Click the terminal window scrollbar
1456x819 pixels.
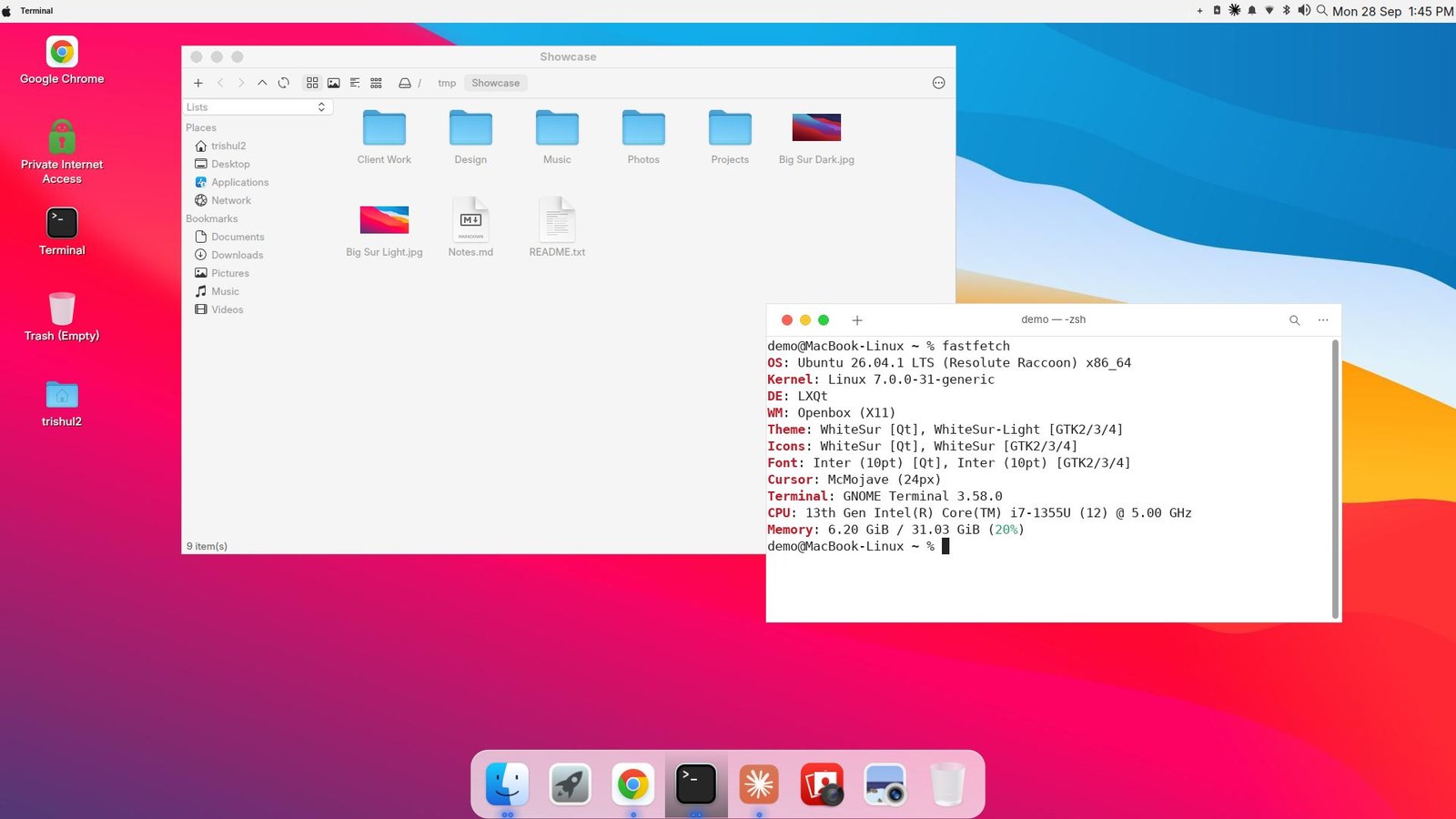[1335, 479]
